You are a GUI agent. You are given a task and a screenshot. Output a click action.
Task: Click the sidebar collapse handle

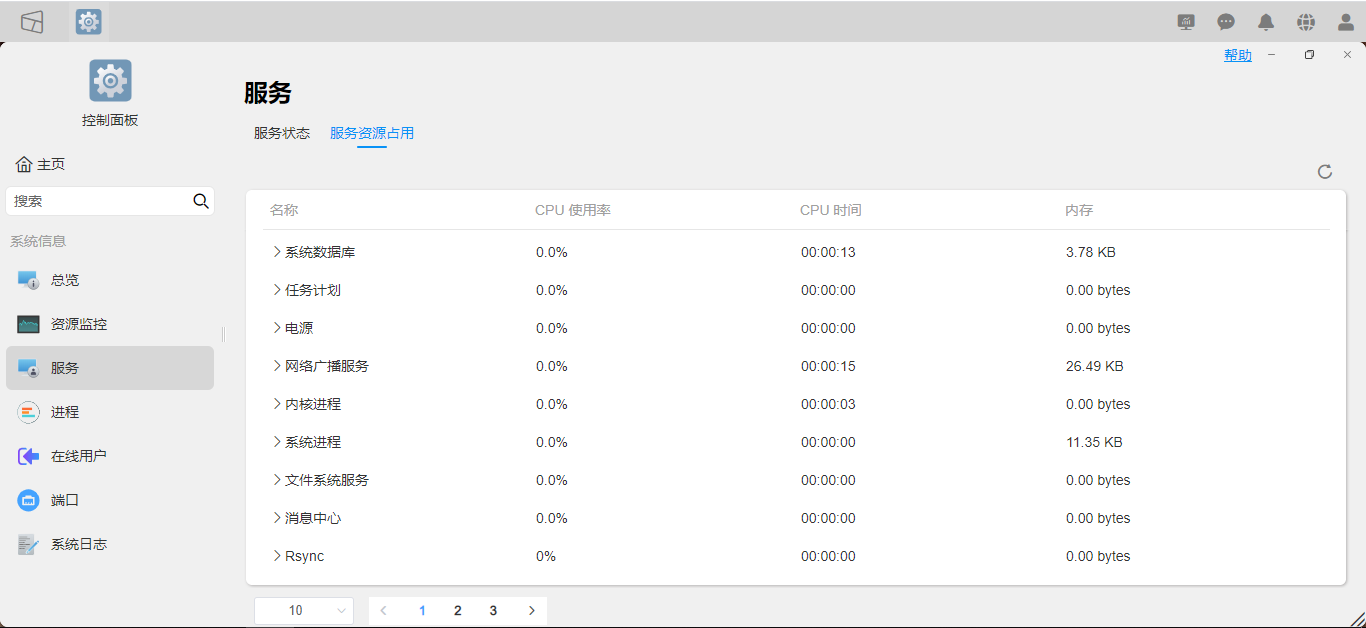[223, 334]
